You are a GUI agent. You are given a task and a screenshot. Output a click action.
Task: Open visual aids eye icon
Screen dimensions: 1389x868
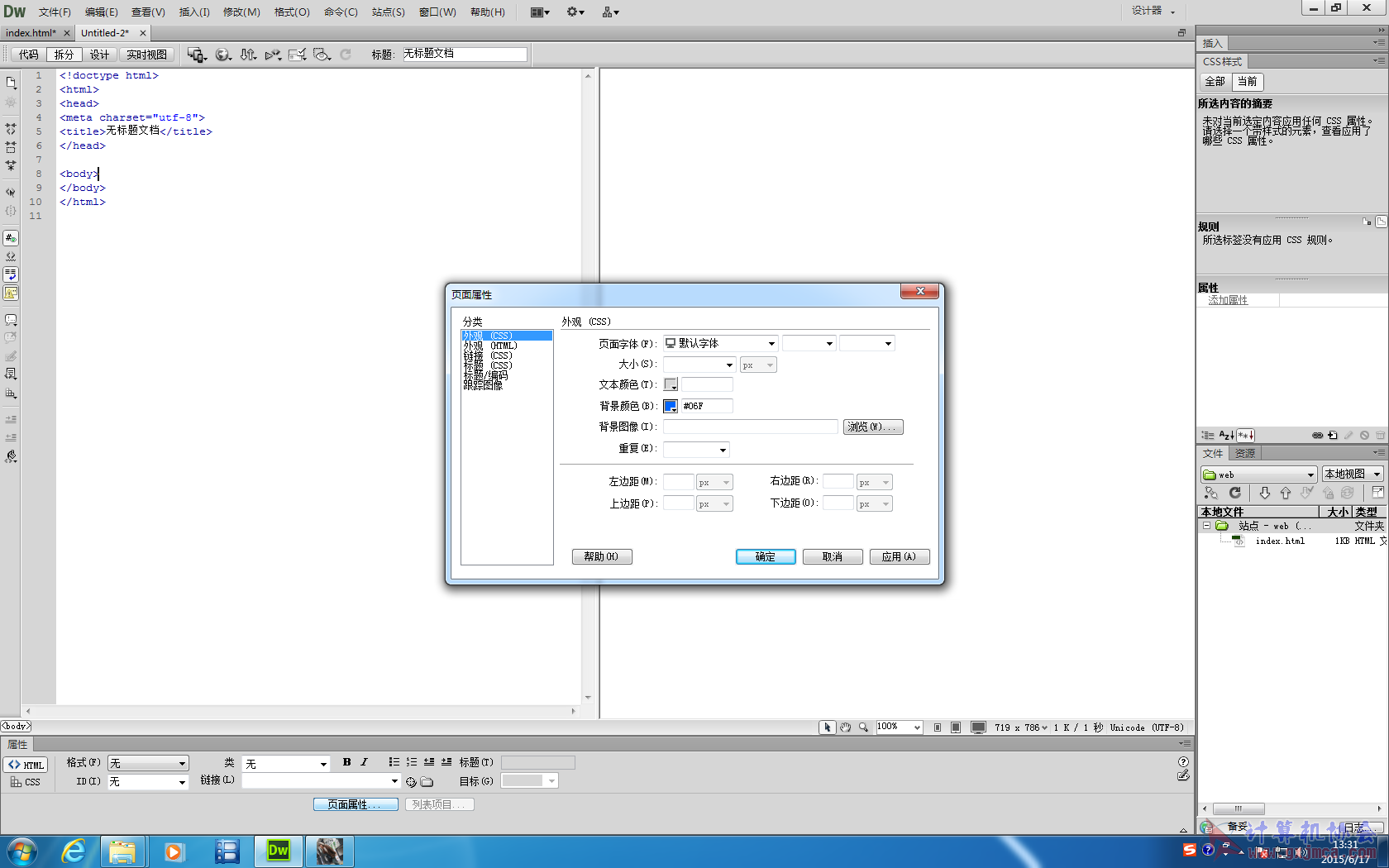click(x=322, y=55)
